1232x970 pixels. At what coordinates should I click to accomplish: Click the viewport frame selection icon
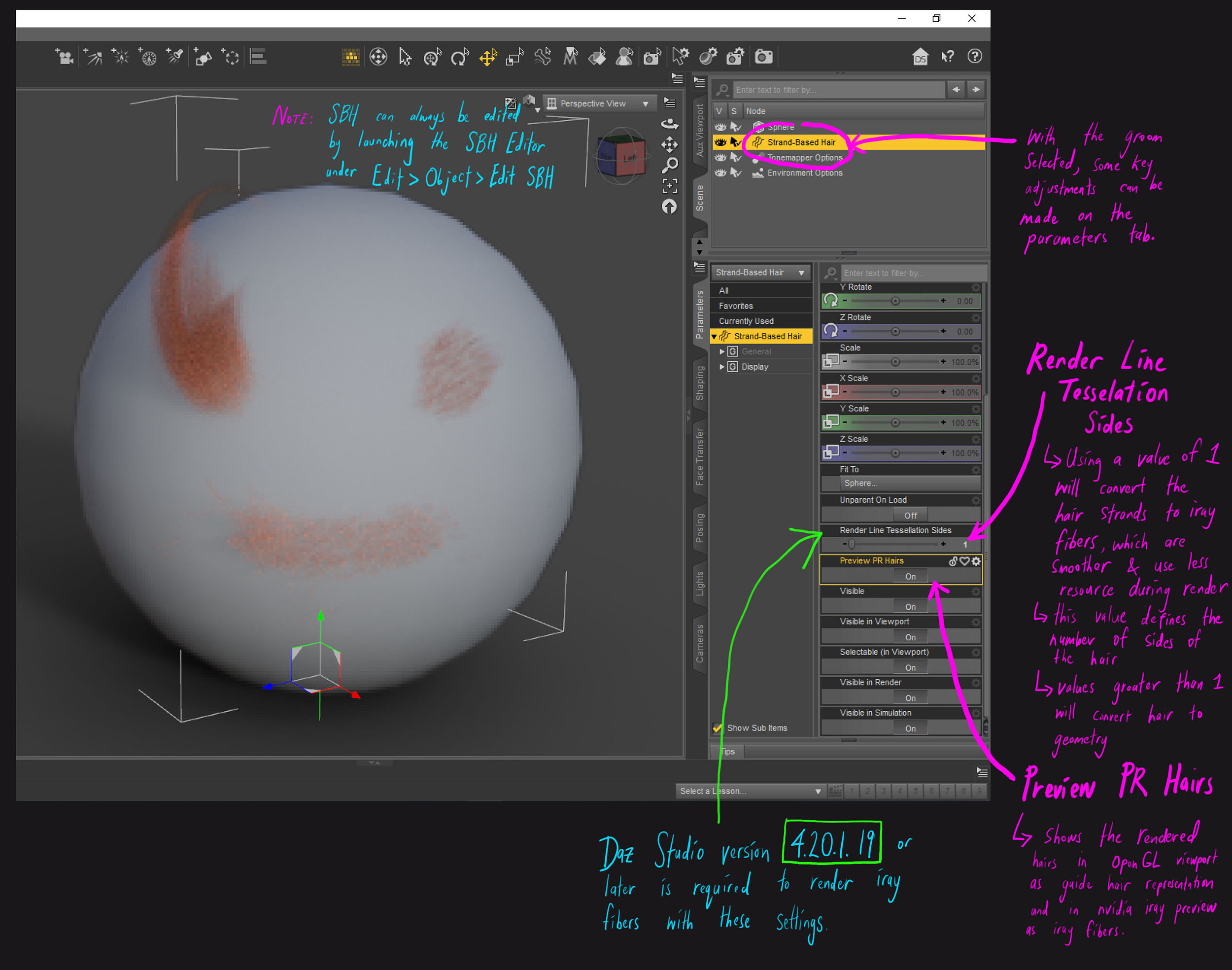[670, 186]
